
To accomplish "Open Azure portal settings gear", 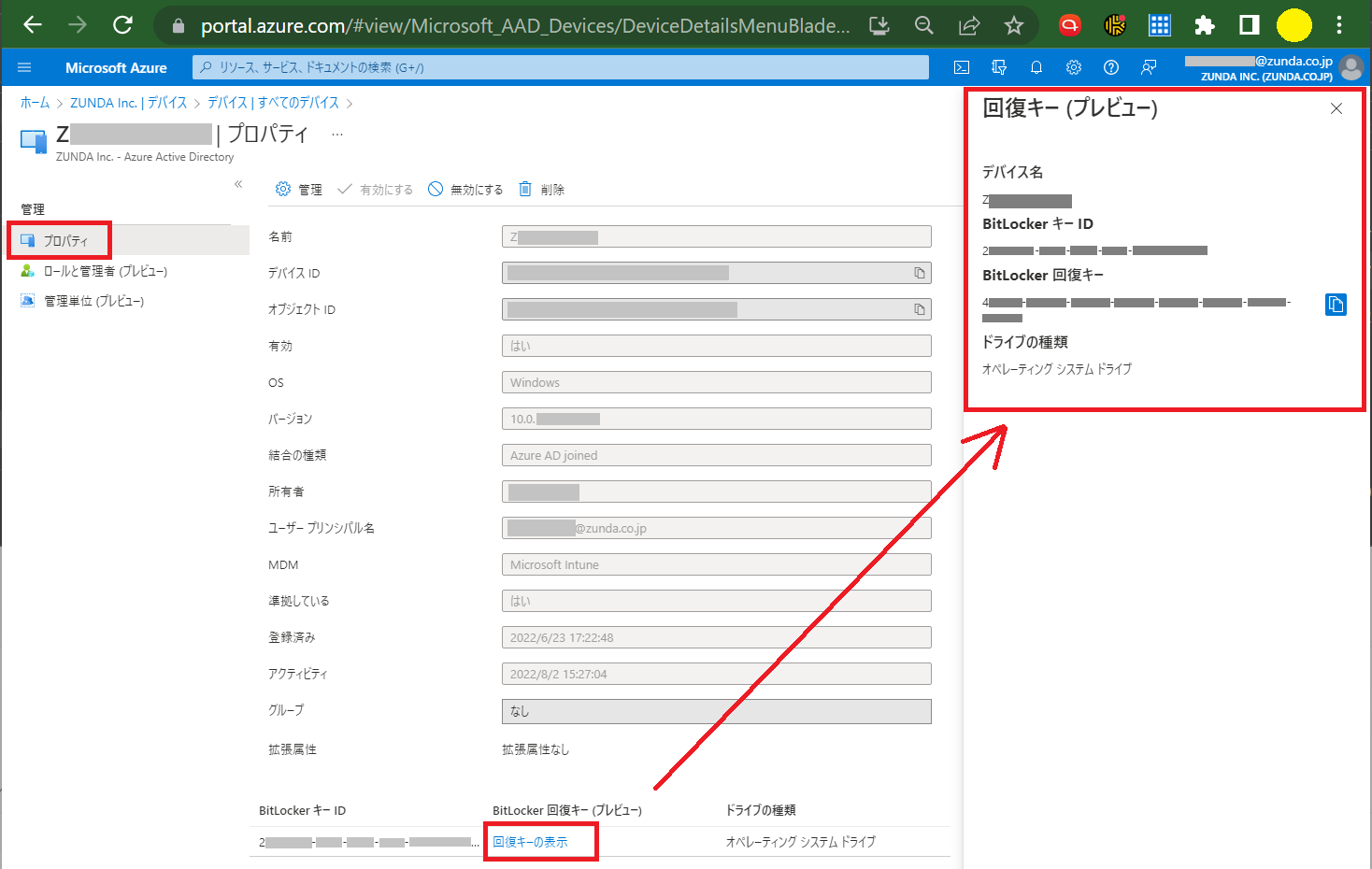I will 1074,67.
